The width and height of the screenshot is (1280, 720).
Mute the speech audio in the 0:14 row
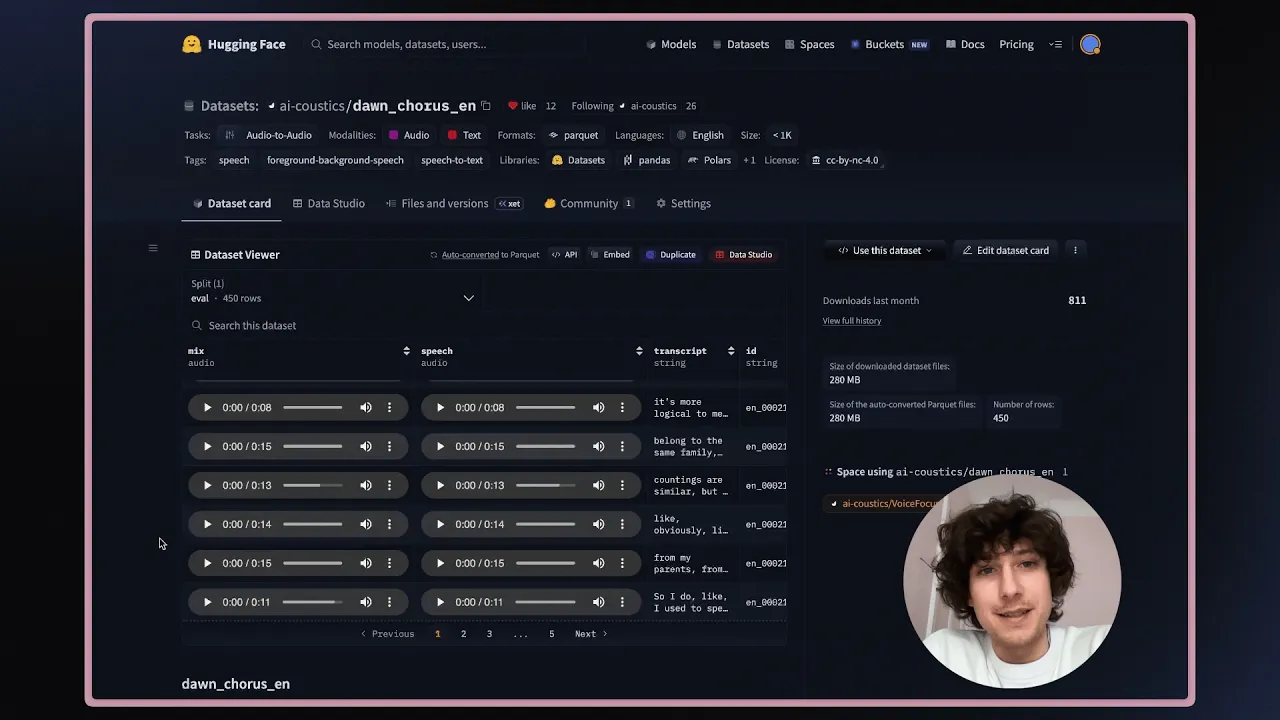[598, 524]
